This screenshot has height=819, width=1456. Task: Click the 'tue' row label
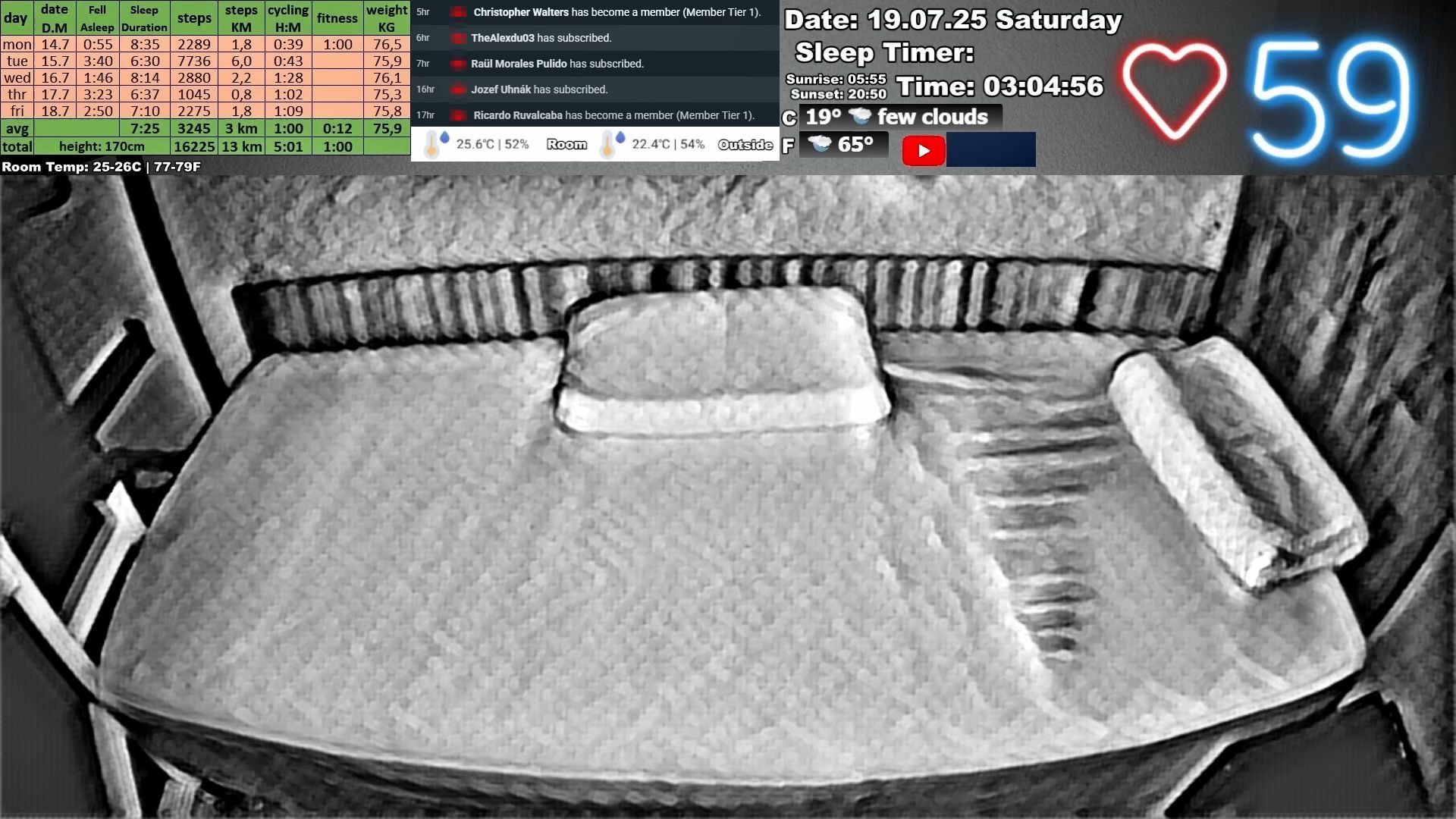coord(17,61)
